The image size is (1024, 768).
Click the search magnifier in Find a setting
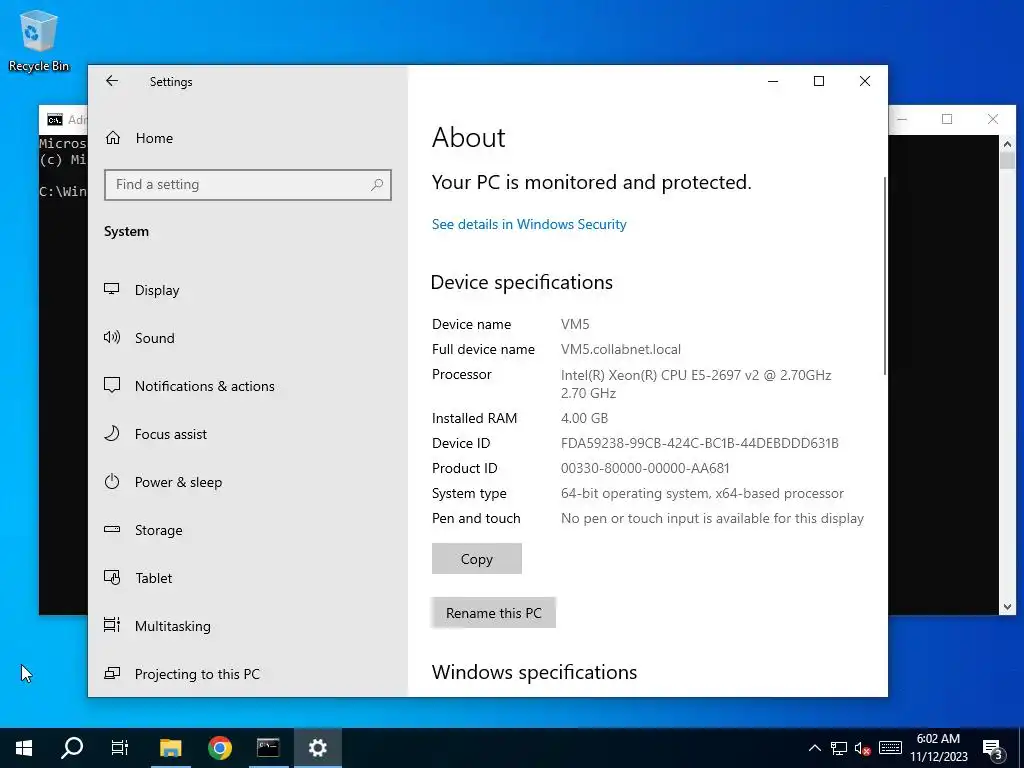[377, 185]
